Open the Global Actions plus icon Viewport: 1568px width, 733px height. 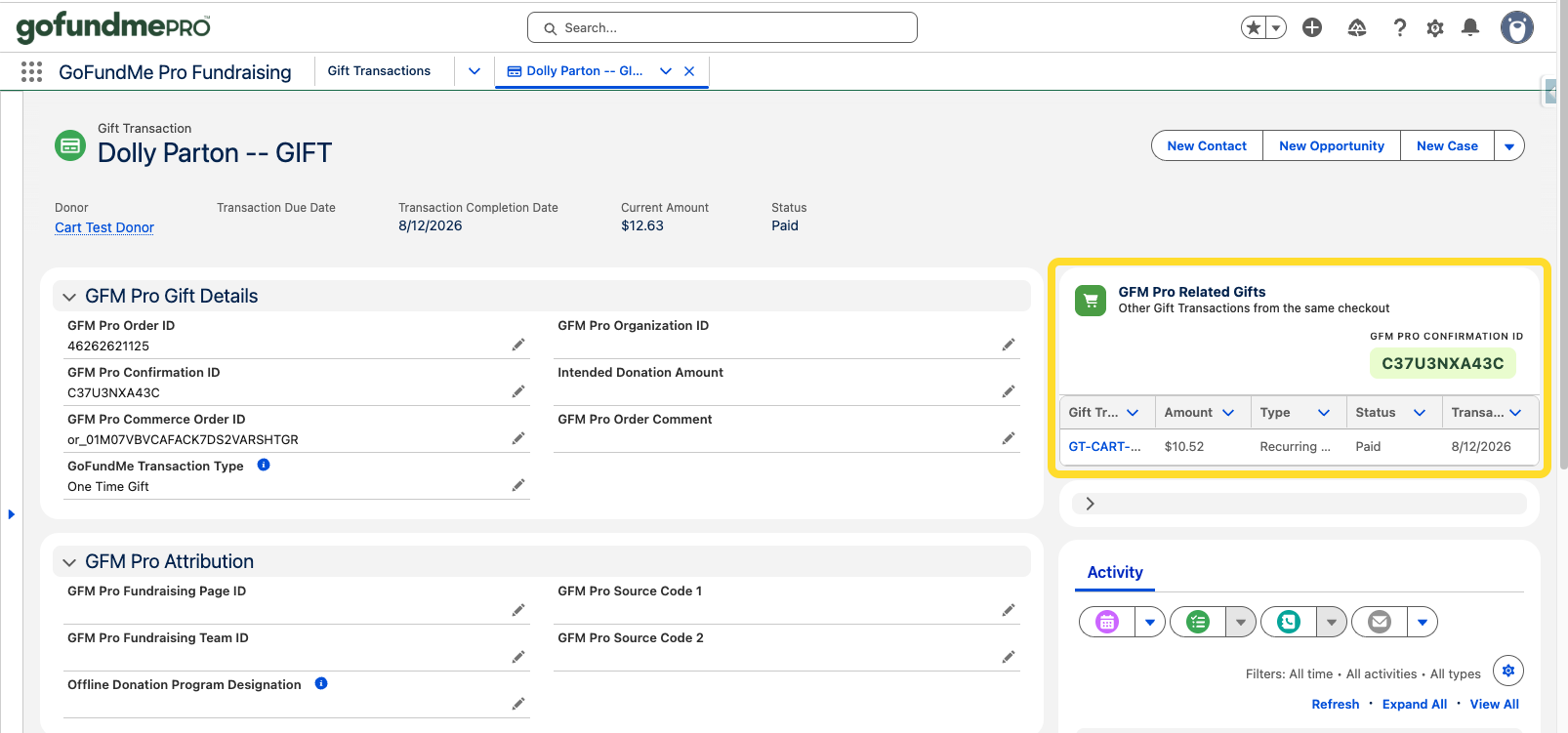point(1312,27)
